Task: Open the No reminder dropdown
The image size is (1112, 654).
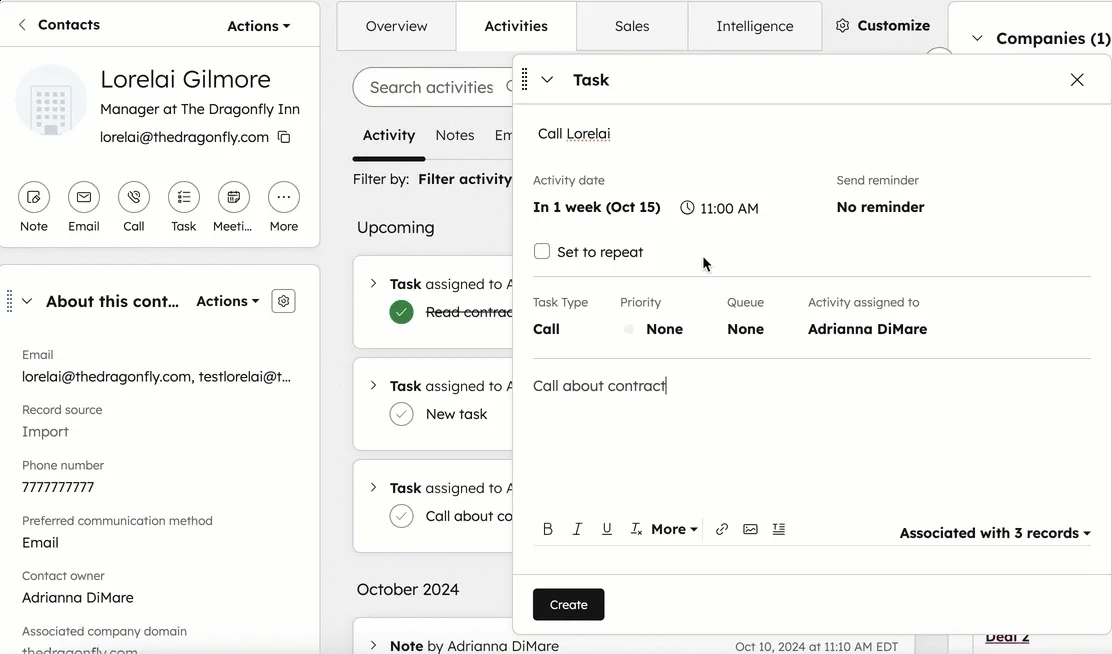Action: click(880, 207)
